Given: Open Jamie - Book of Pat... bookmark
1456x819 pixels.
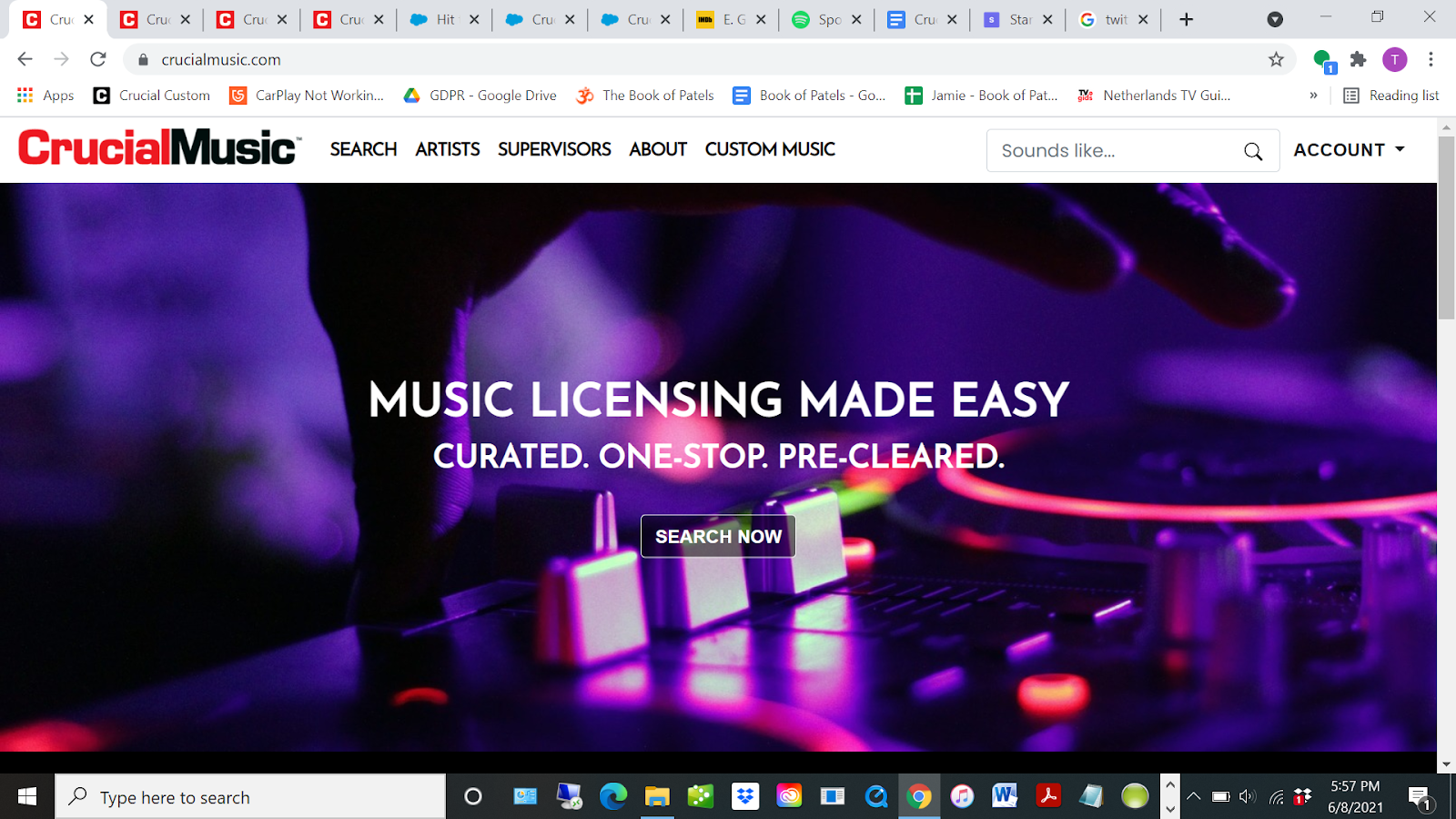Looking at the screenshot, I should pyautogui.click(x=982, y=96).
